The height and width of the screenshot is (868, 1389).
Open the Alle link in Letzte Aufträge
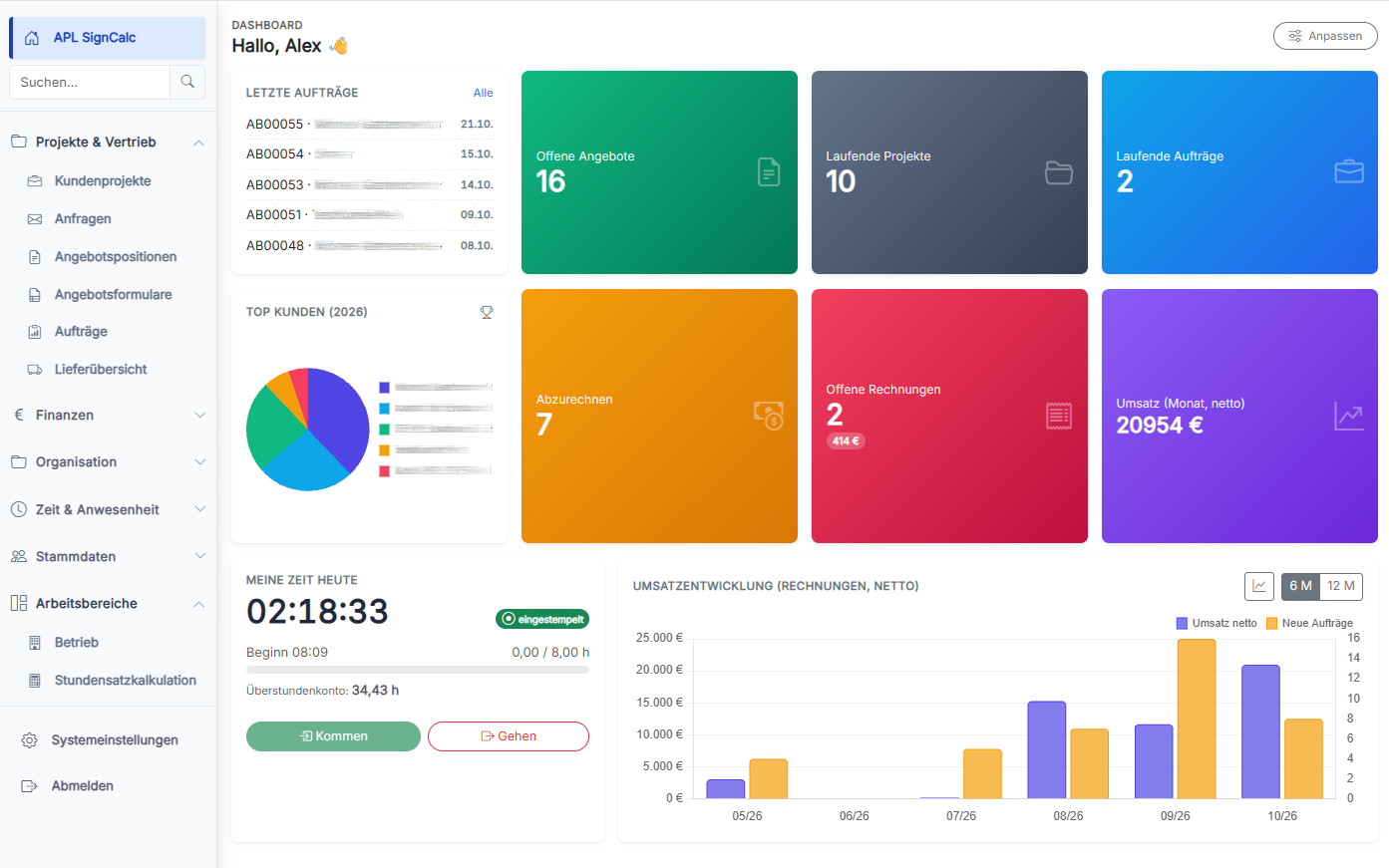point(484,93)
